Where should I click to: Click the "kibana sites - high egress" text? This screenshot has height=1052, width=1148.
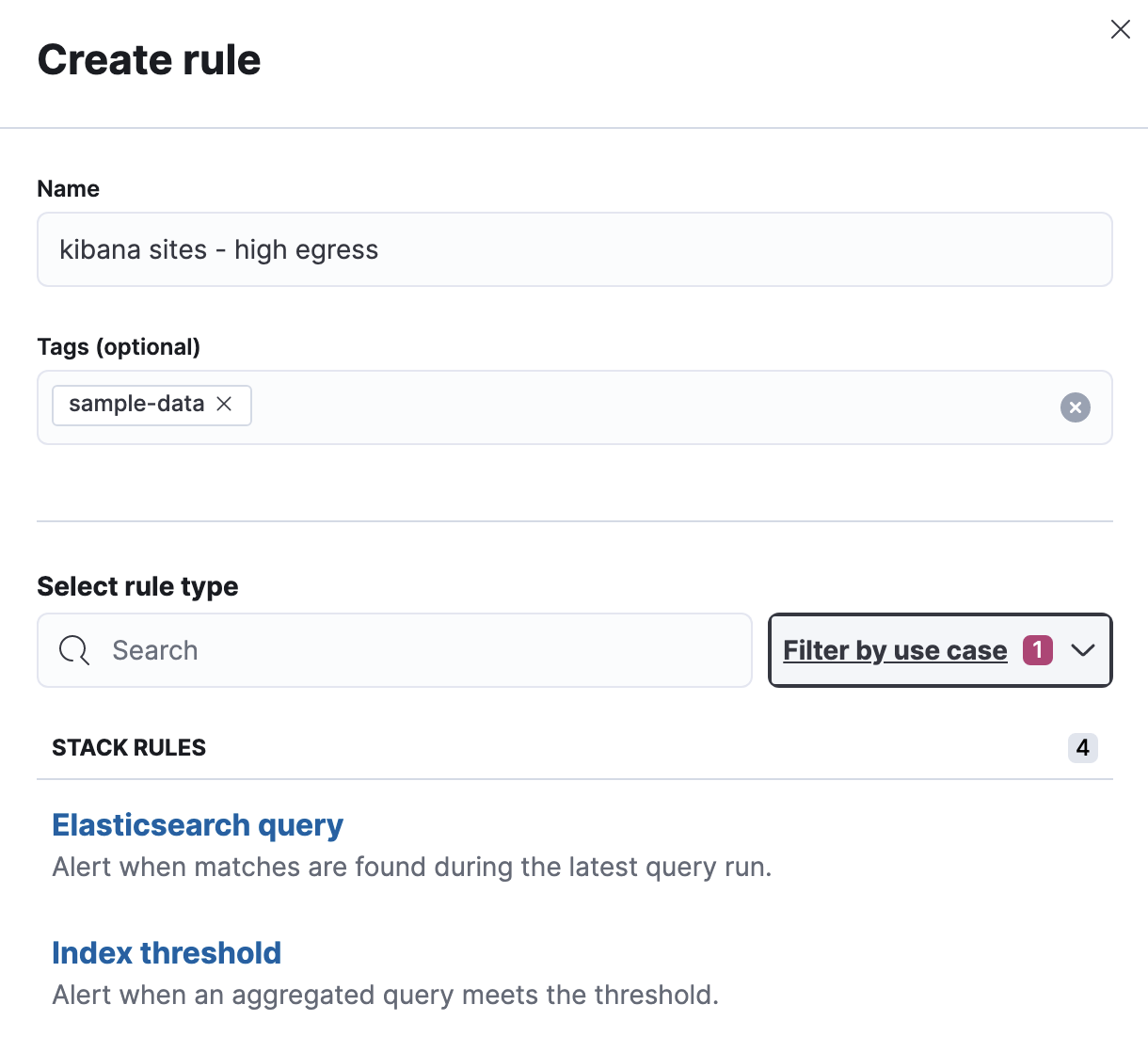pyautogui.click(x=218, y=249)
